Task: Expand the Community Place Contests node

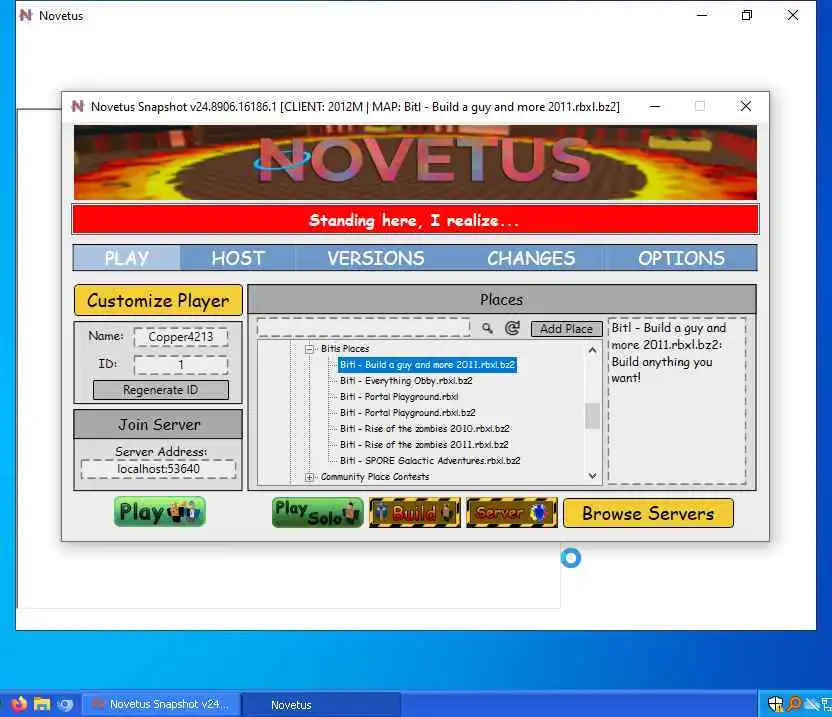Action: [309, 477]
